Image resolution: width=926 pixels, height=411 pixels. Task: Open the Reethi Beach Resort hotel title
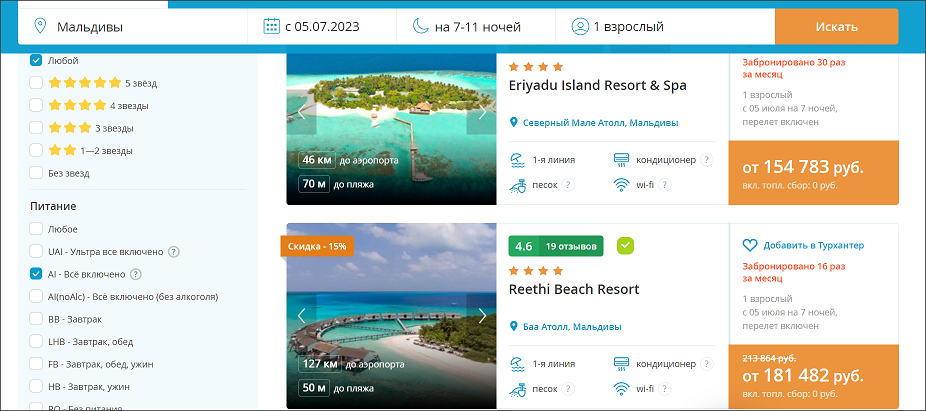point(574,289)
